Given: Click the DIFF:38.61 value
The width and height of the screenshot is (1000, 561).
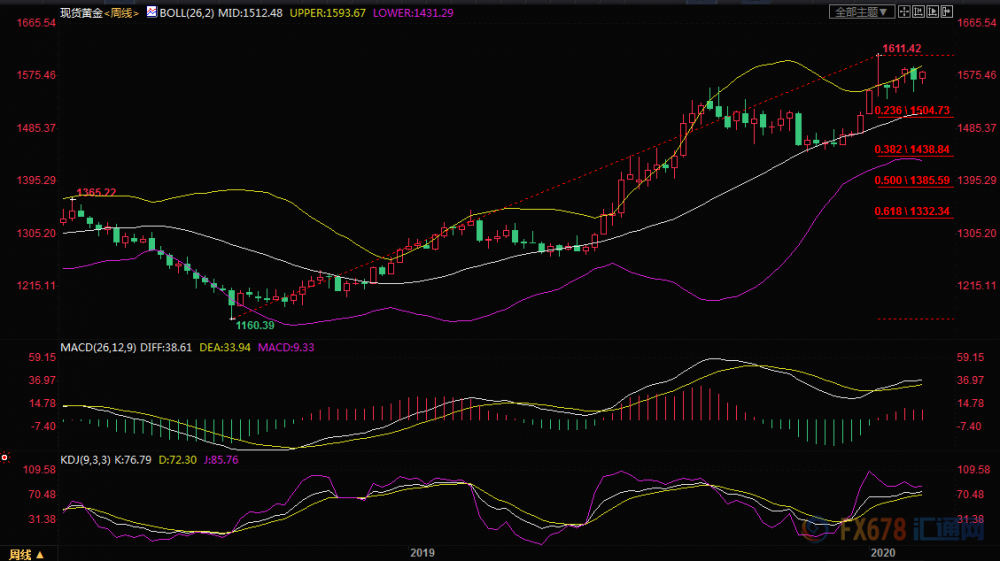Looking at the screenshot, I should (166, 347).
